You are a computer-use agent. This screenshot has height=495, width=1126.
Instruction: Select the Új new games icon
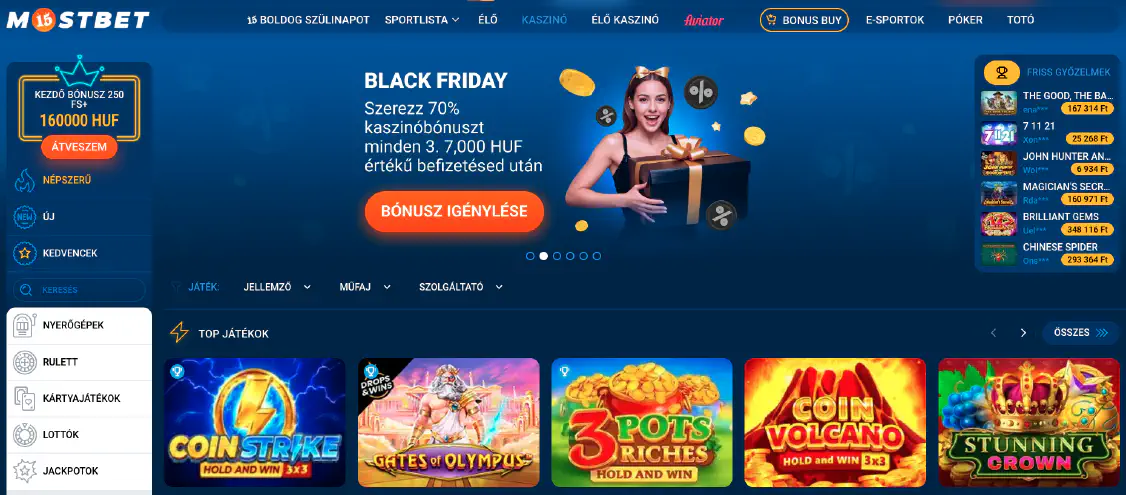click(24, 216)
